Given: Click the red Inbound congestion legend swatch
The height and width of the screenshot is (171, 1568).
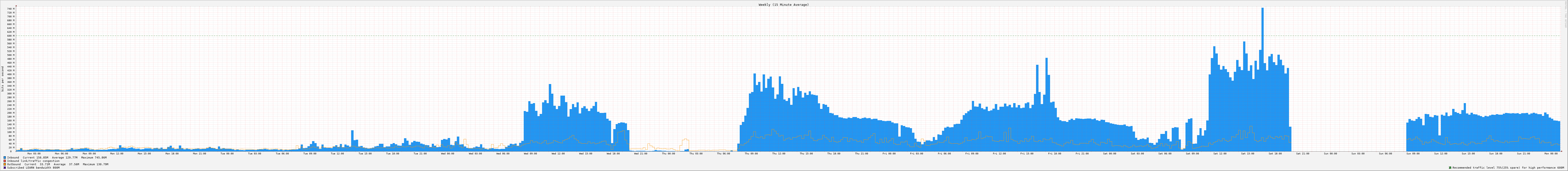Looking at the screenshot, I should pyautogui.click(x=5, y=161).
